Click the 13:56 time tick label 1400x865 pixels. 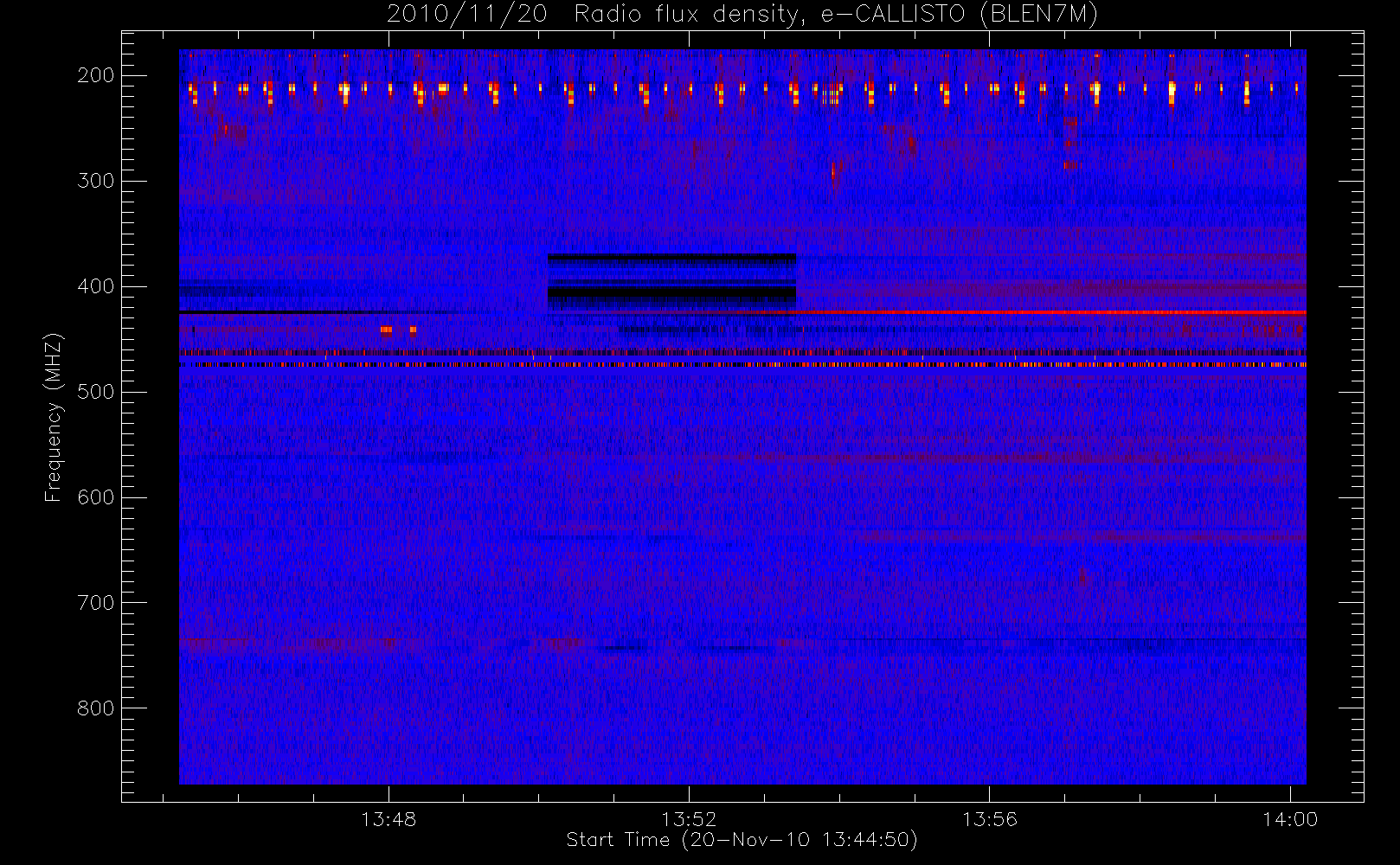tap(990, 818)
